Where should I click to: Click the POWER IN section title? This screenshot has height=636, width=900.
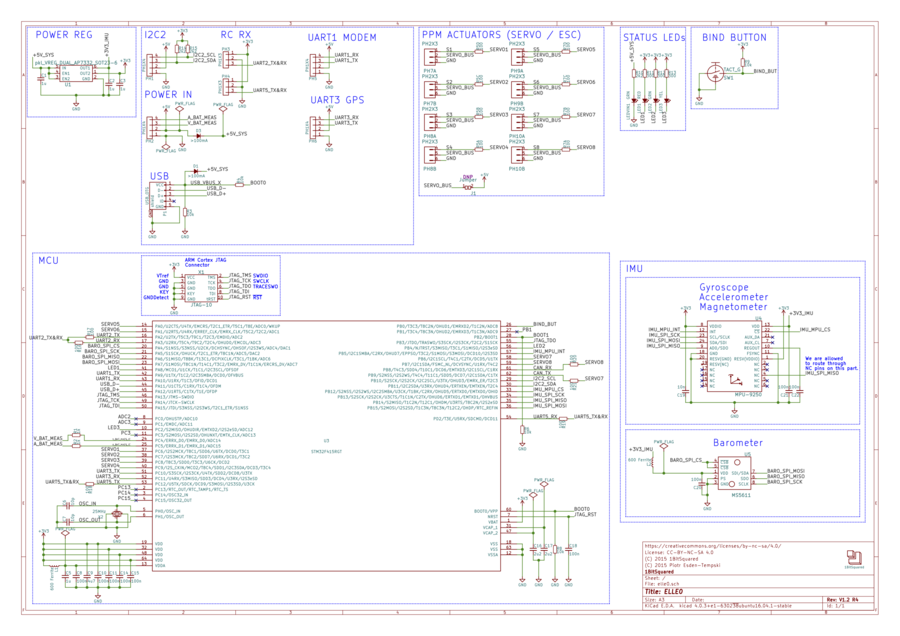pyautogui.click(x=168, y=95)
